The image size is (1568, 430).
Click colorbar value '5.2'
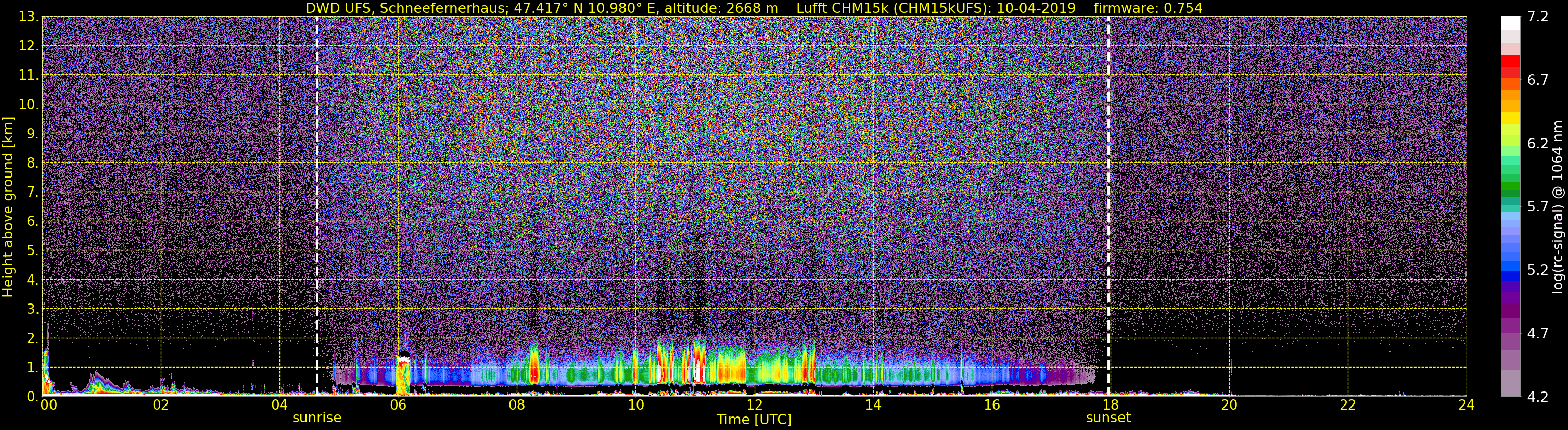1538,270
